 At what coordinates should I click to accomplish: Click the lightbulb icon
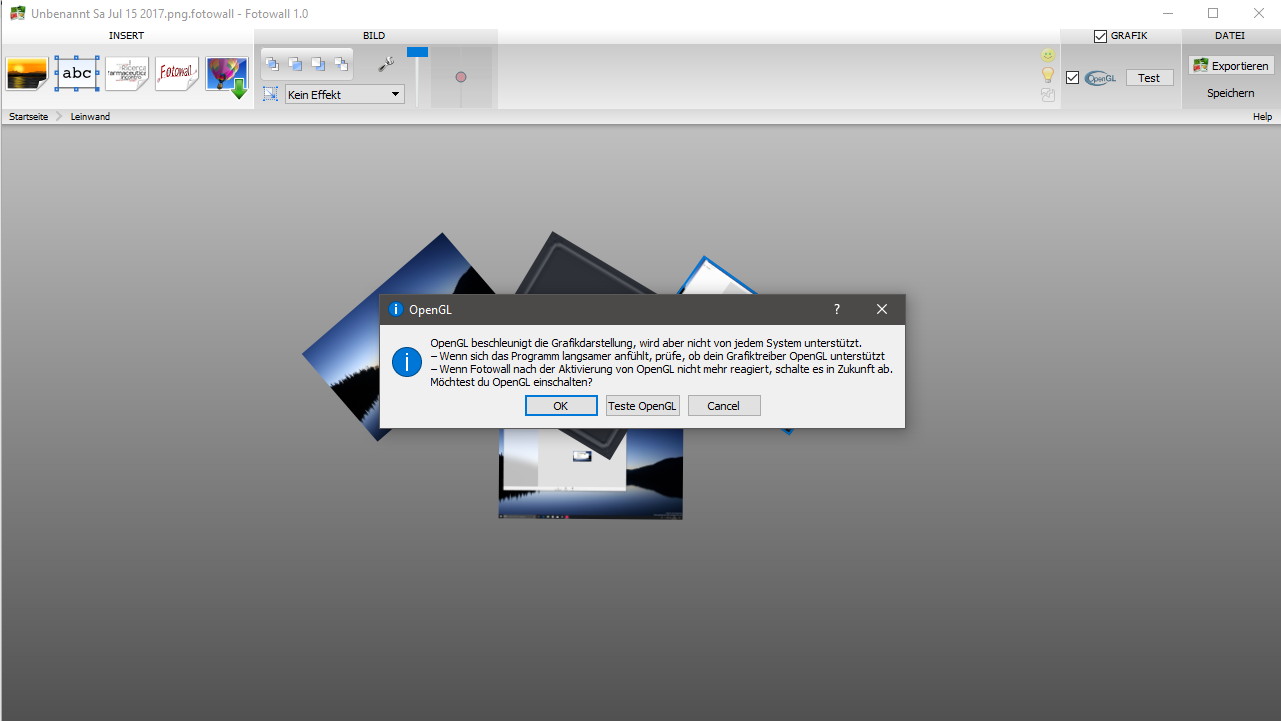coord(1048,75)
